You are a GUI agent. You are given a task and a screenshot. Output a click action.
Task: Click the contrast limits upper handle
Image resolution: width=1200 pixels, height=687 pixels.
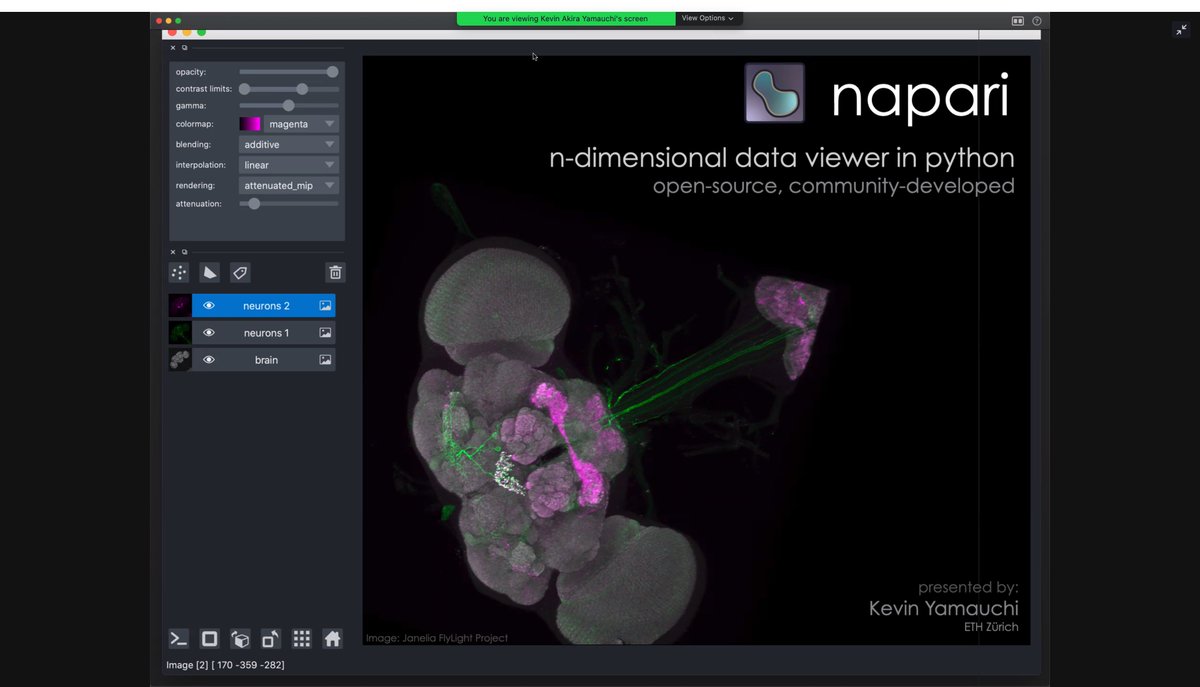tap(302, 89)
